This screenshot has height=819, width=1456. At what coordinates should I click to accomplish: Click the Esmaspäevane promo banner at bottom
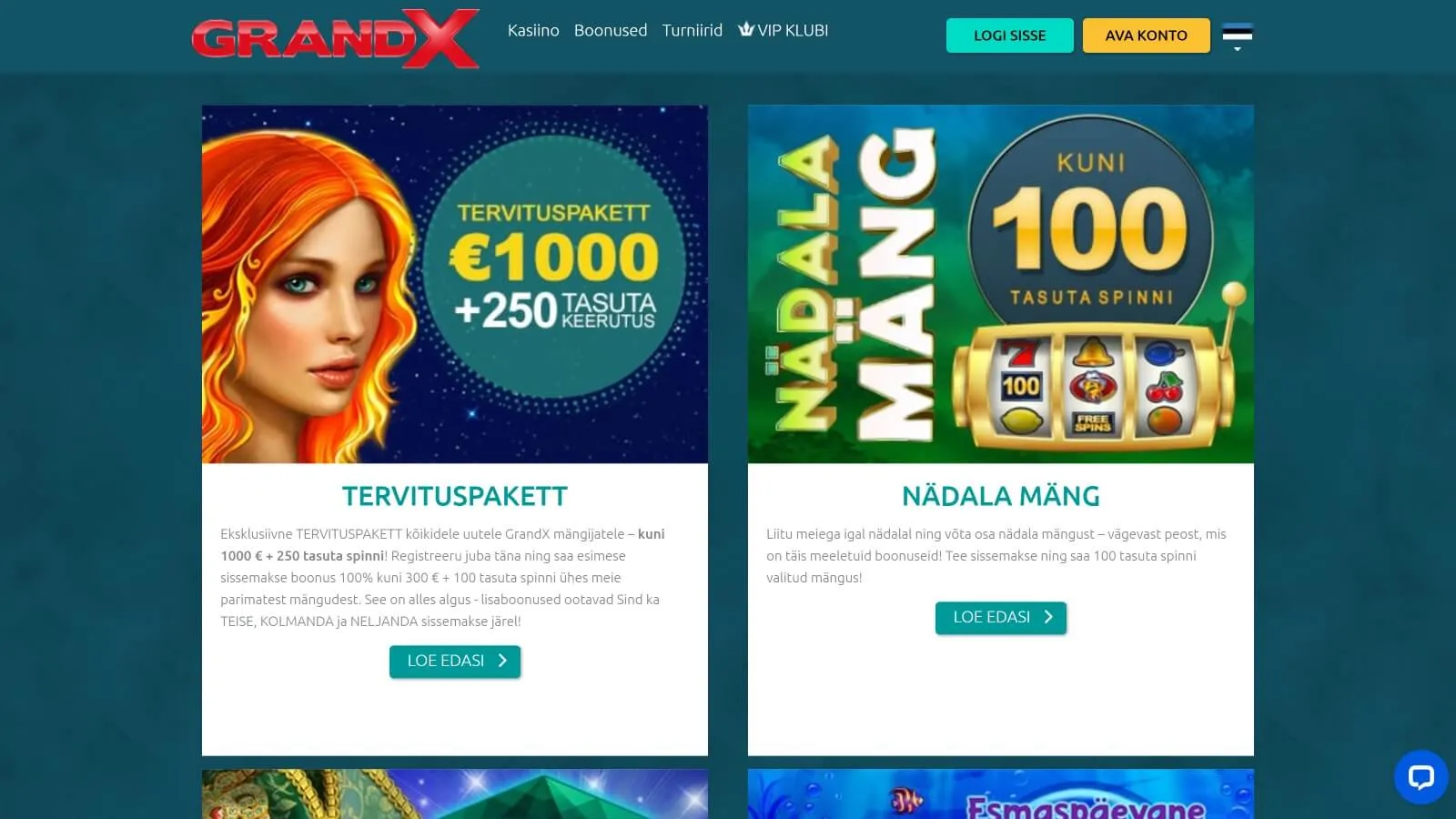click(x=1001, y=794)
